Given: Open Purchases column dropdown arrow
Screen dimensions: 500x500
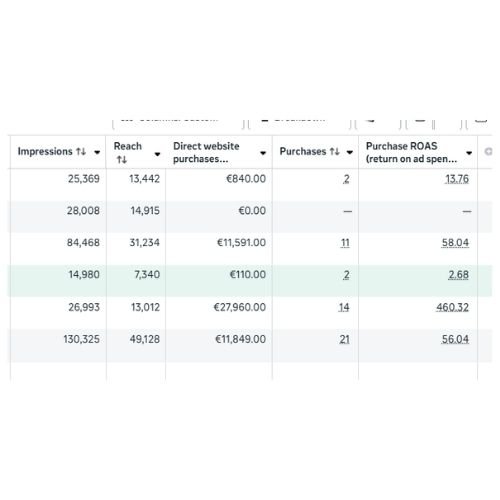Looking at the screenshot, I should (x=350, y=153).
